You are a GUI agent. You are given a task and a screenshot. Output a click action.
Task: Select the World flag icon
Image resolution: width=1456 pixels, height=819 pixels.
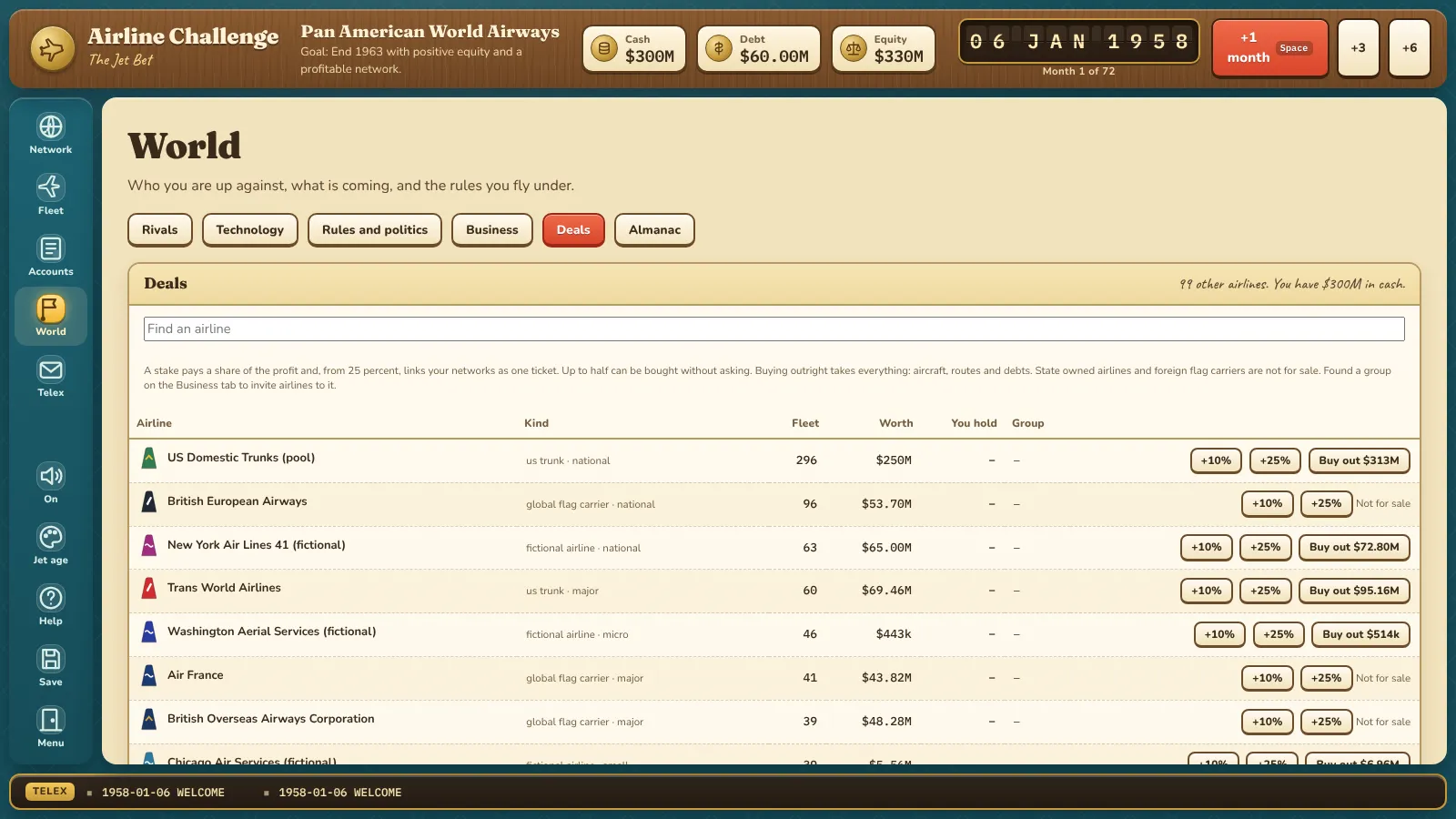tap(51, 308)
